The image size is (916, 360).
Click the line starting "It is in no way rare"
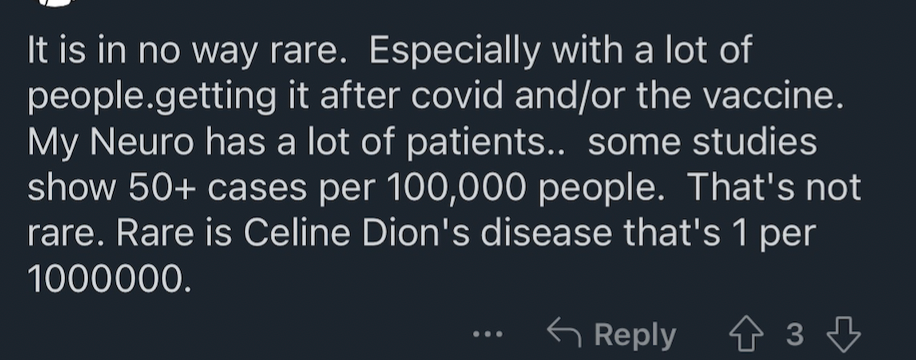[389, 51]
